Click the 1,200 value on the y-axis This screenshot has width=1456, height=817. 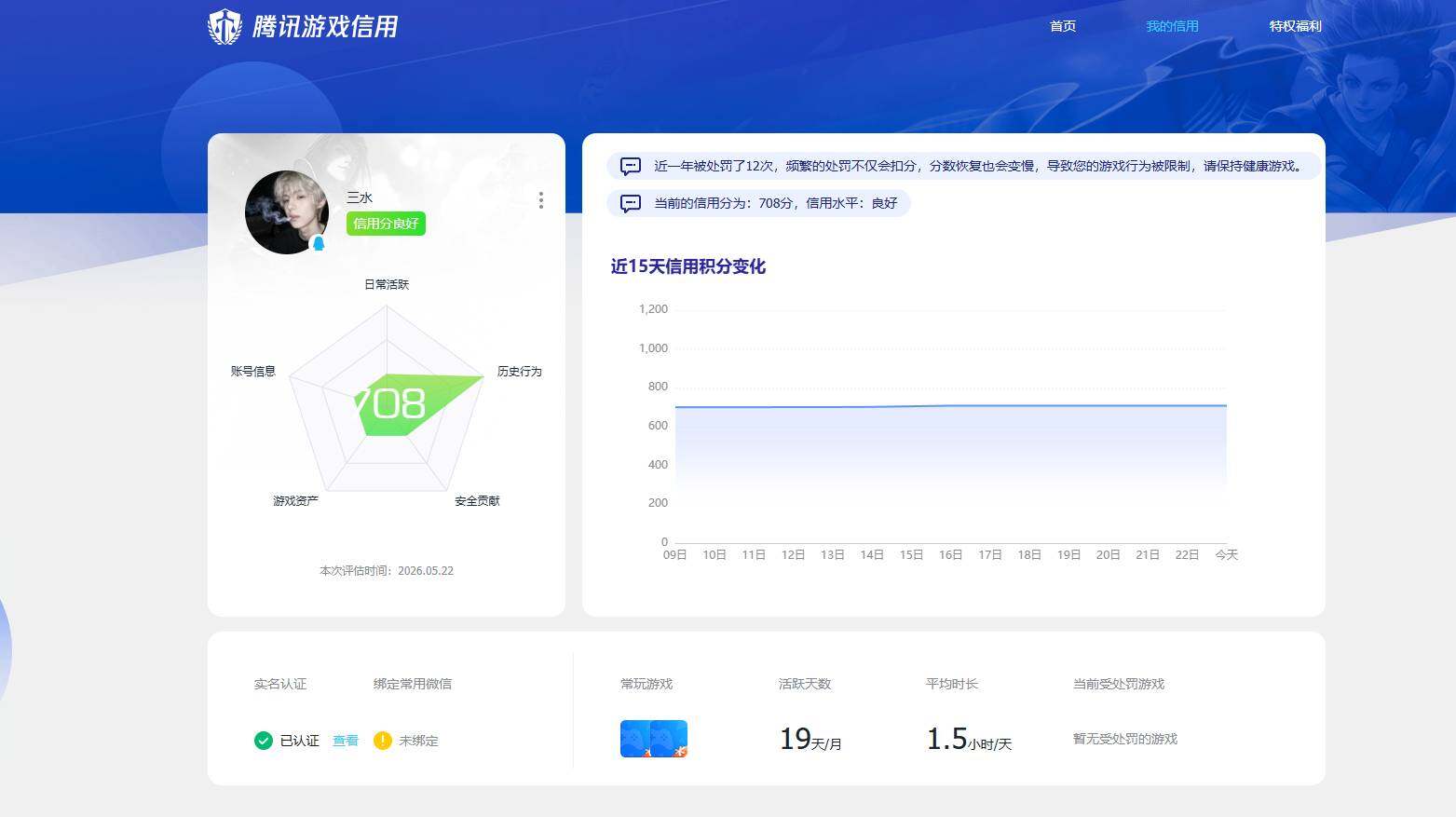click(x=653, y=308)
